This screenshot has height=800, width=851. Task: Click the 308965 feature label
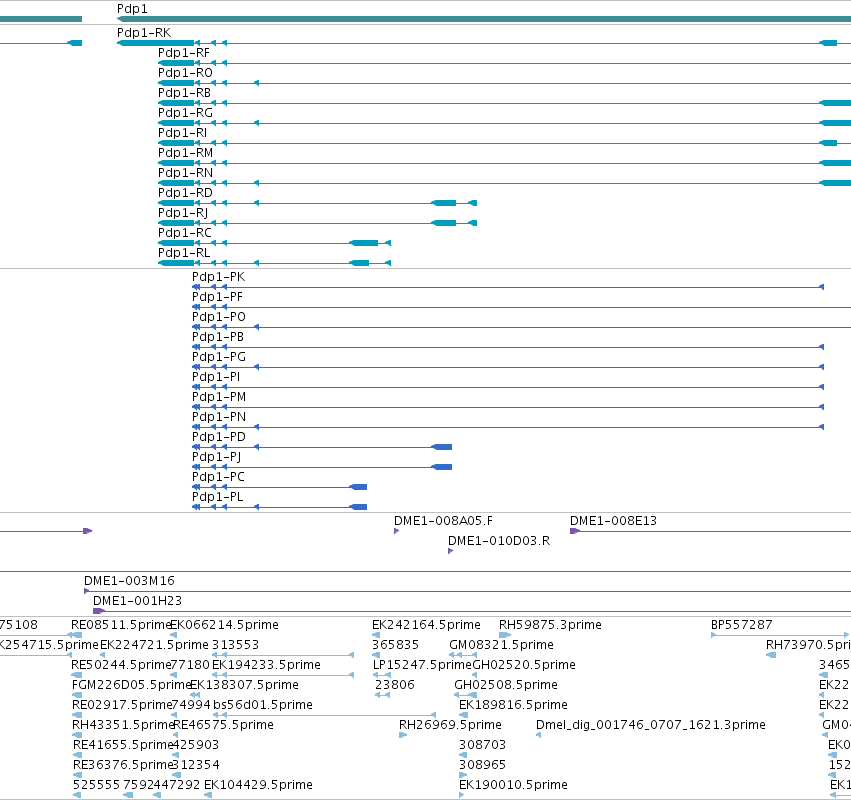coord(482,765)
